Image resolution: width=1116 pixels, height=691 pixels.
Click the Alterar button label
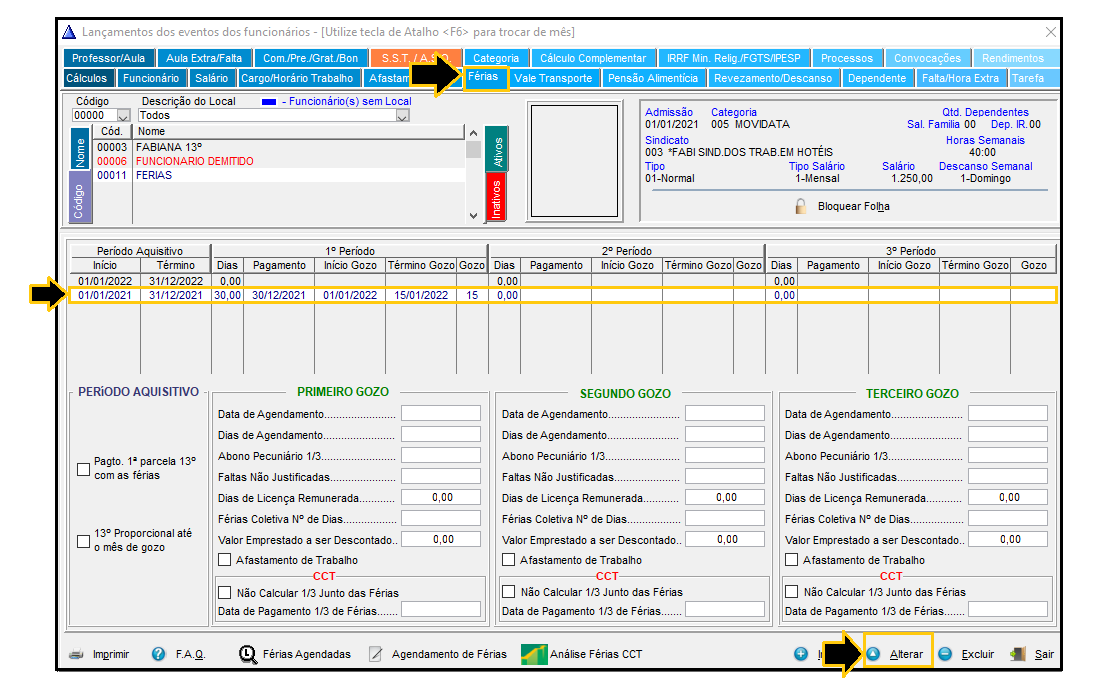coord(906,654)
